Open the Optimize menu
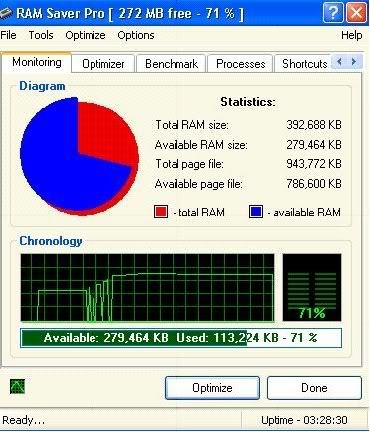 85,35
